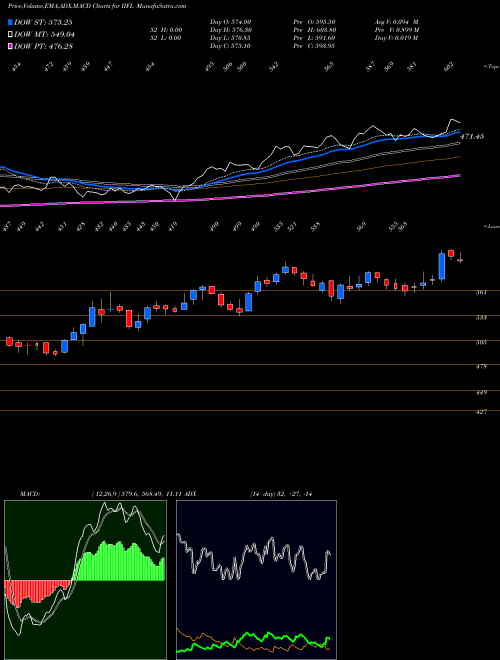500x660 pixels.
Task: Click the 'Day O: 574.00' open value
Action: (x=230, y=22)
